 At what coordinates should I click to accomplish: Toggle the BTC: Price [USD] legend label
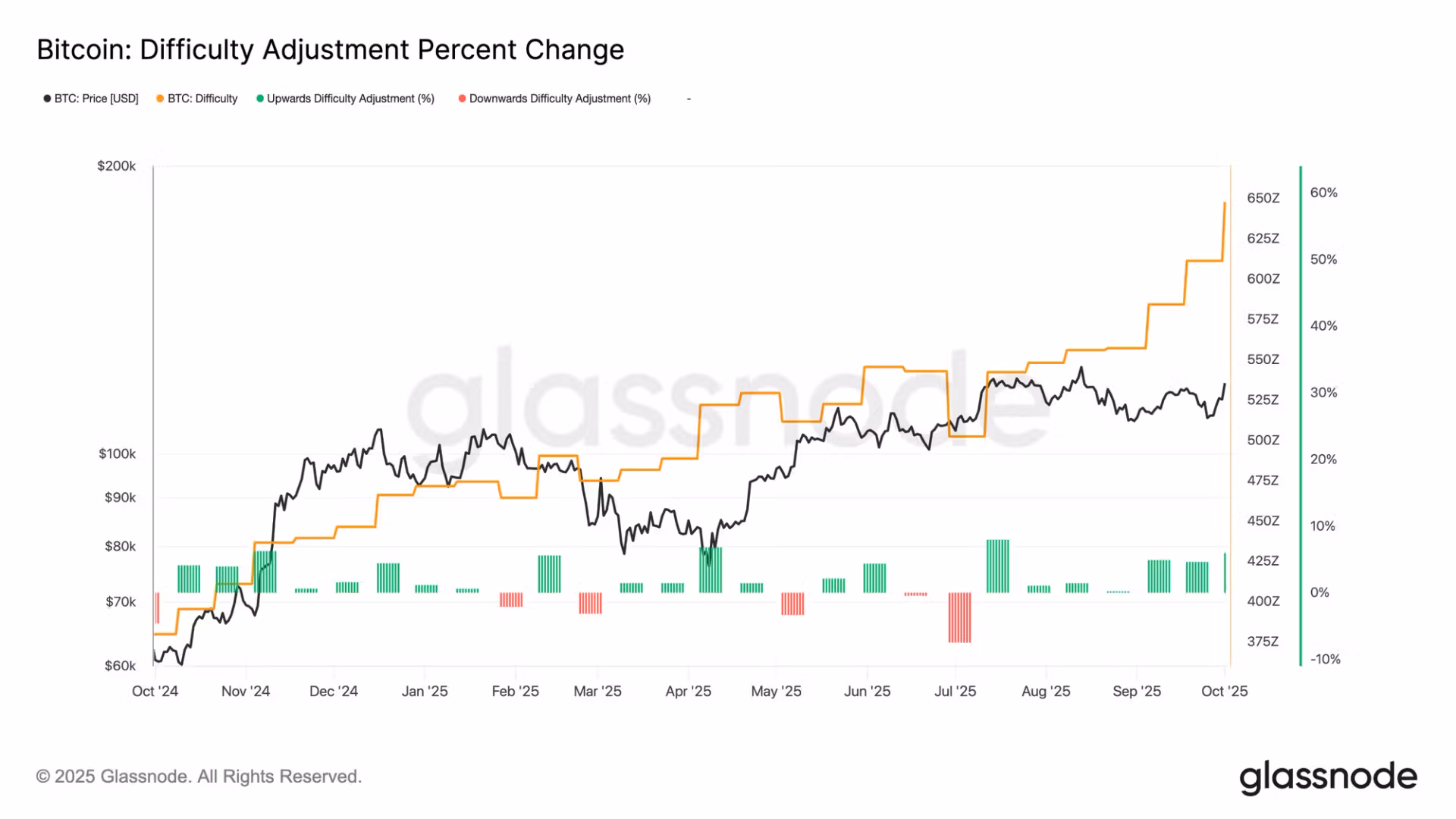point(96,99)
